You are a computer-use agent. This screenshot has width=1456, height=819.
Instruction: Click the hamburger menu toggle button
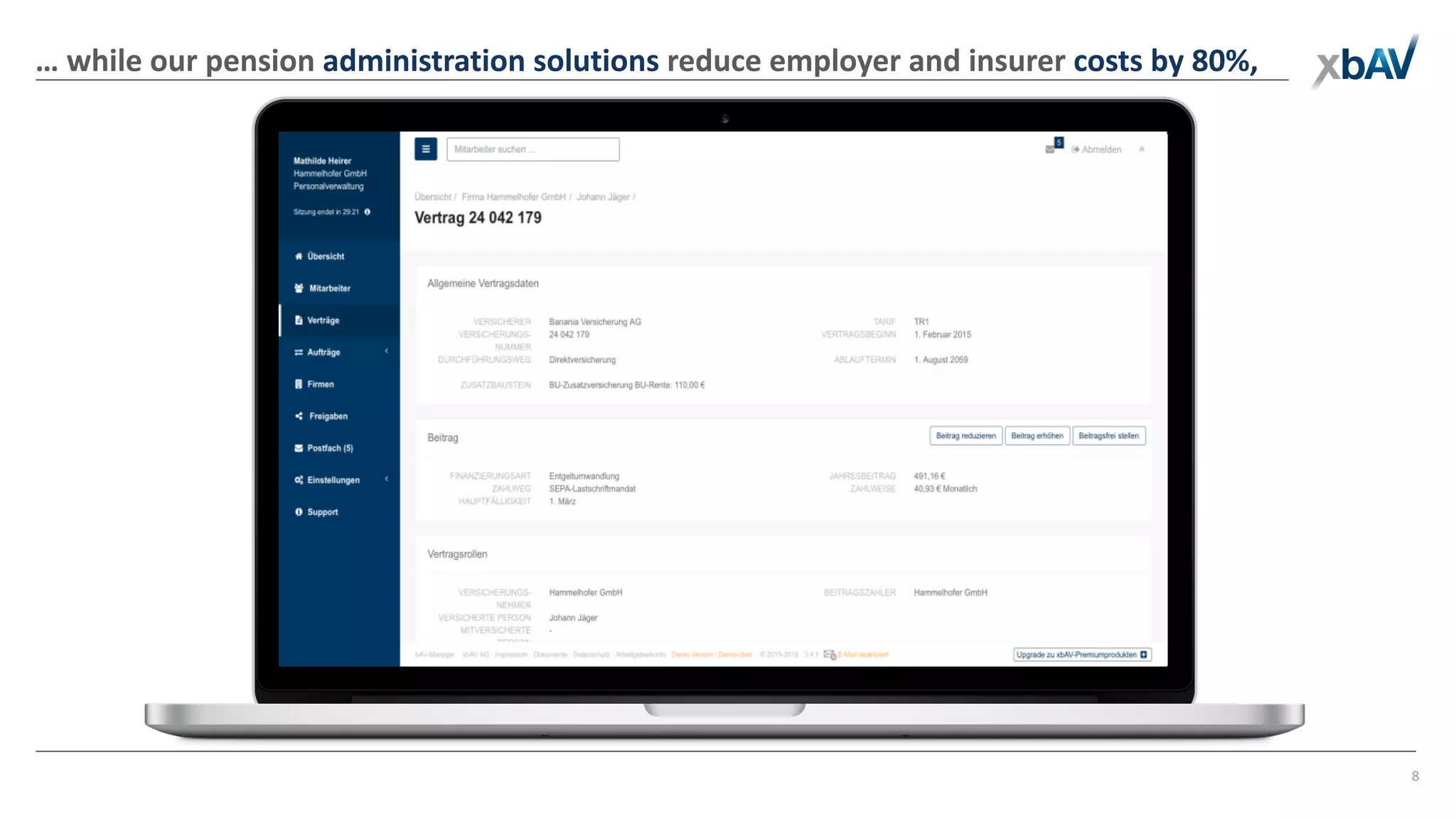click(x=425, y=149)
